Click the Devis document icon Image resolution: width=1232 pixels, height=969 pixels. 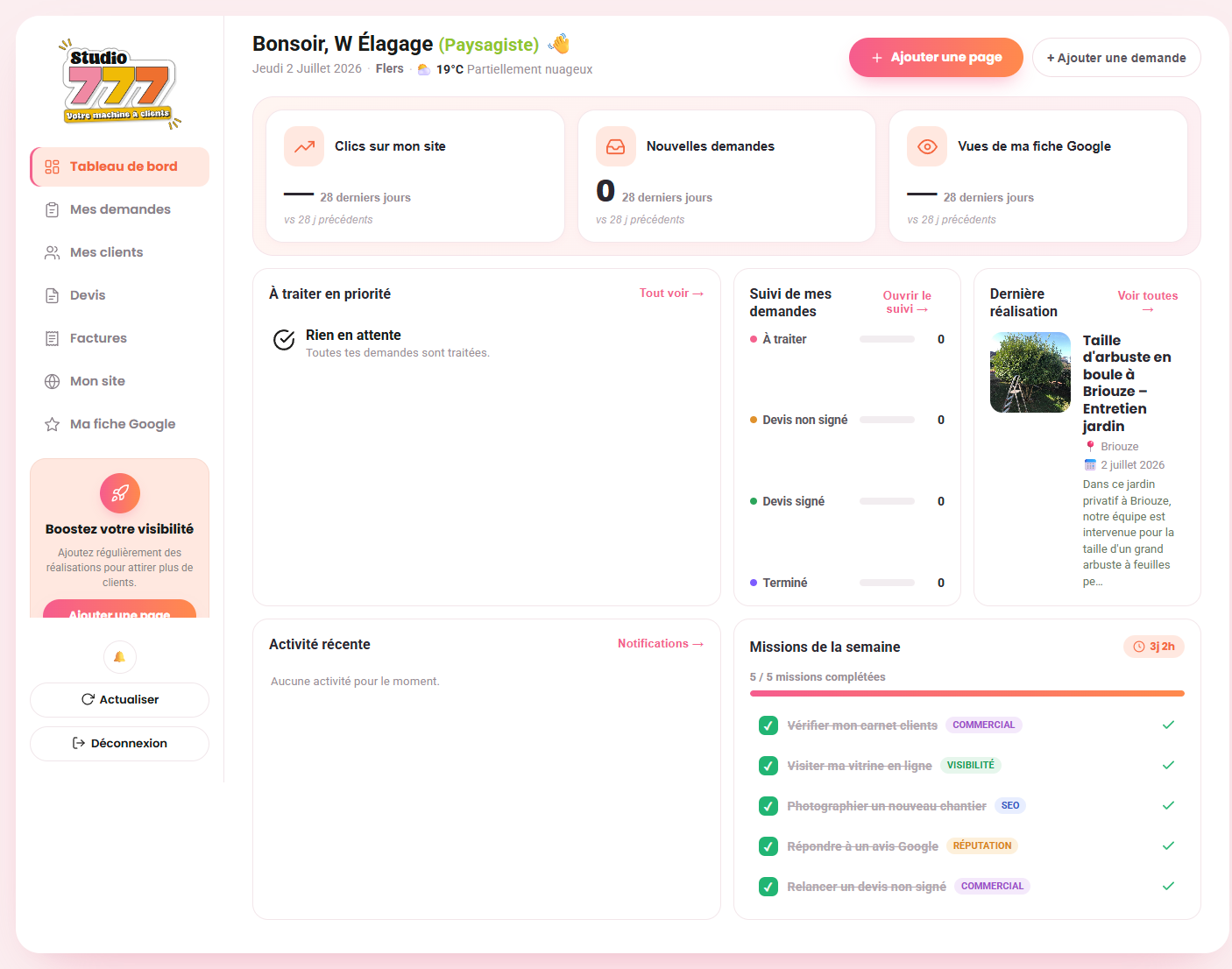(x=53, y=295)
